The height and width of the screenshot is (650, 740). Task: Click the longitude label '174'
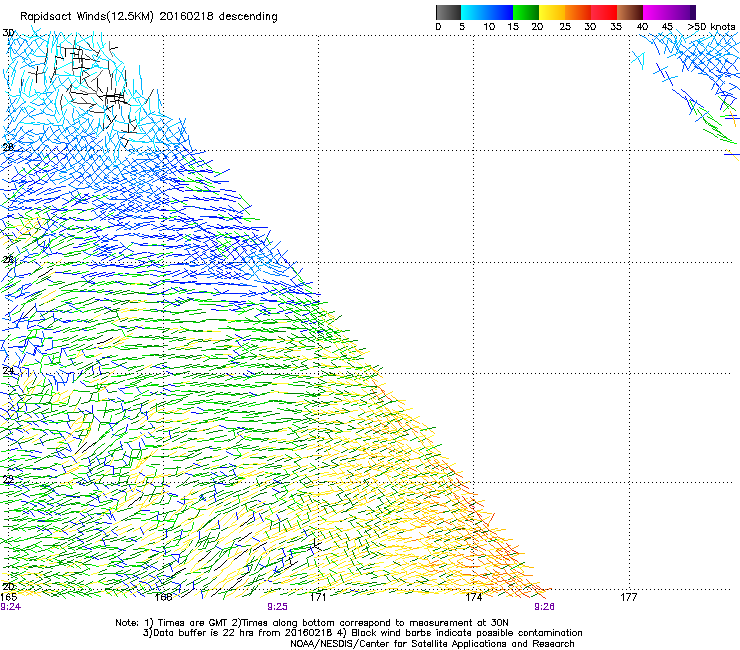[x=473, y=597]
